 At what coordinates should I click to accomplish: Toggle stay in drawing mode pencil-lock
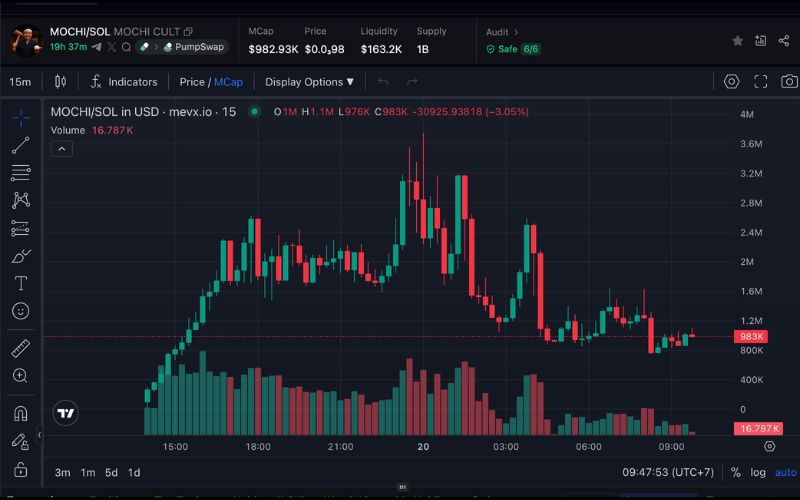(20, 441)
